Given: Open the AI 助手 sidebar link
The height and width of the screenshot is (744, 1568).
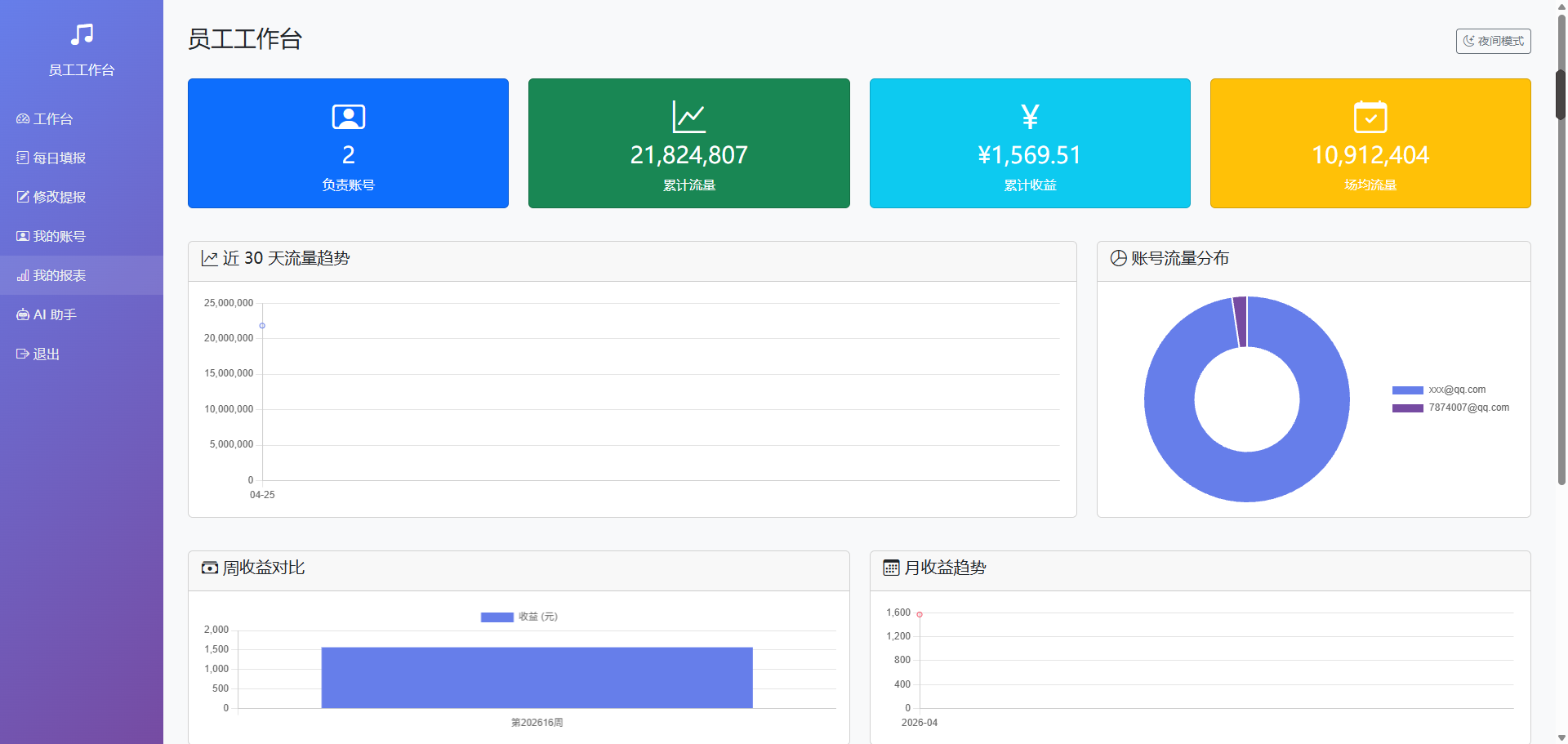Looking at the screenshot, I should point(54,314).
